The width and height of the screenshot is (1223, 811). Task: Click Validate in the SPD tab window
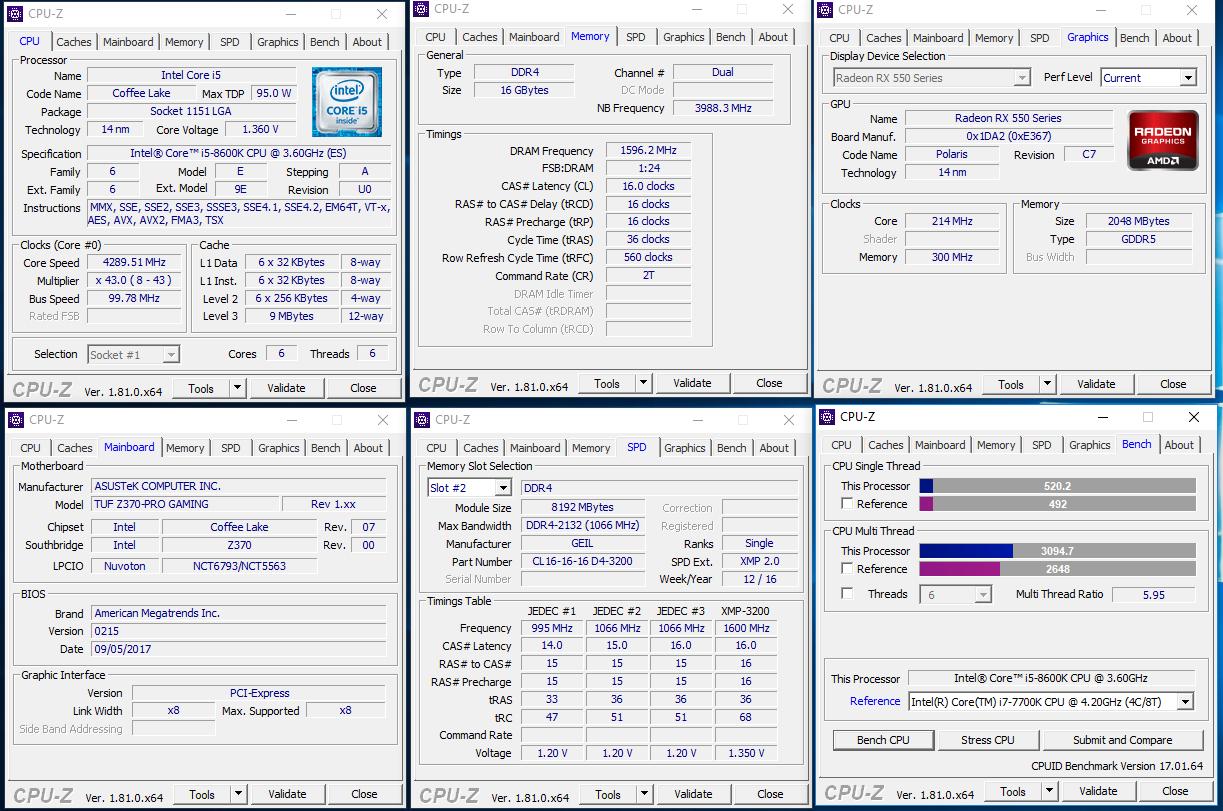(x=693, y=795)
